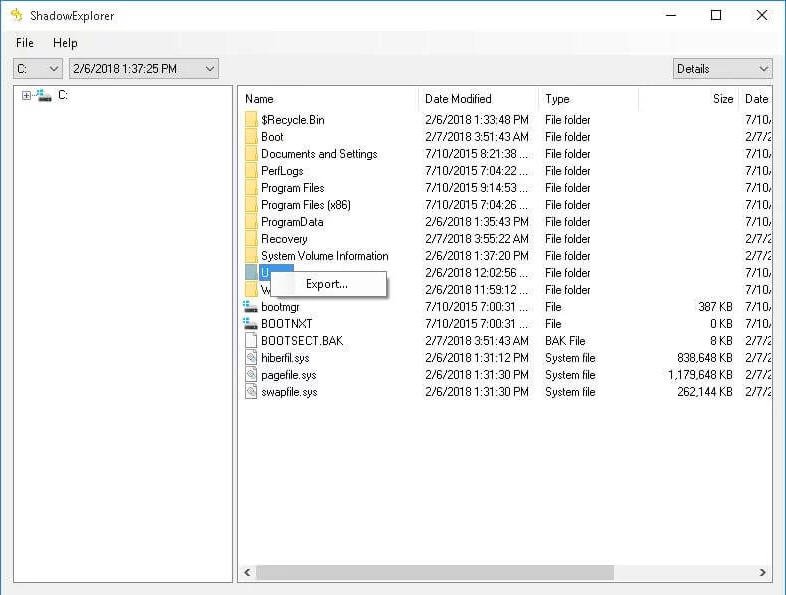Choose Export... from the context menu
The width and height of the screenshot is (786, 595).
click(327, 284)
